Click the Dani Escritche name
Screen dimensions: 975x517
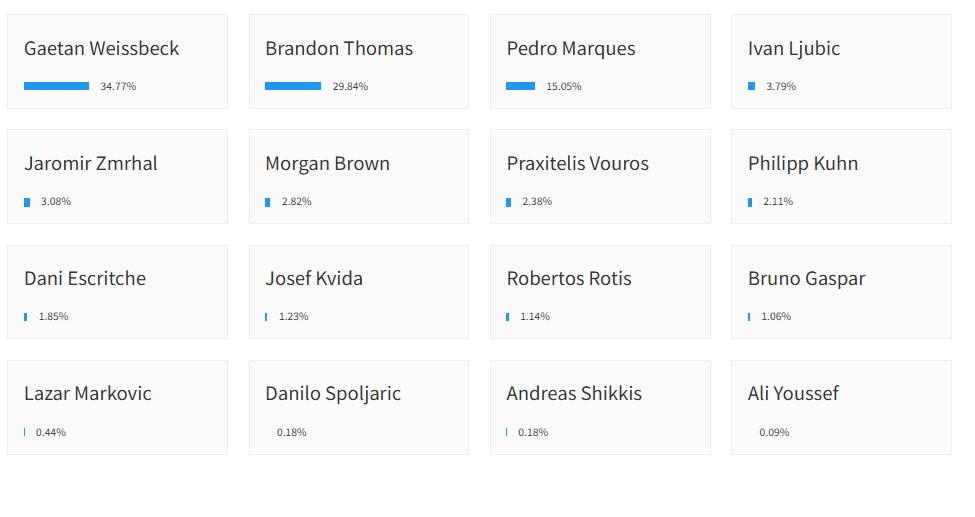pos(85,278)
